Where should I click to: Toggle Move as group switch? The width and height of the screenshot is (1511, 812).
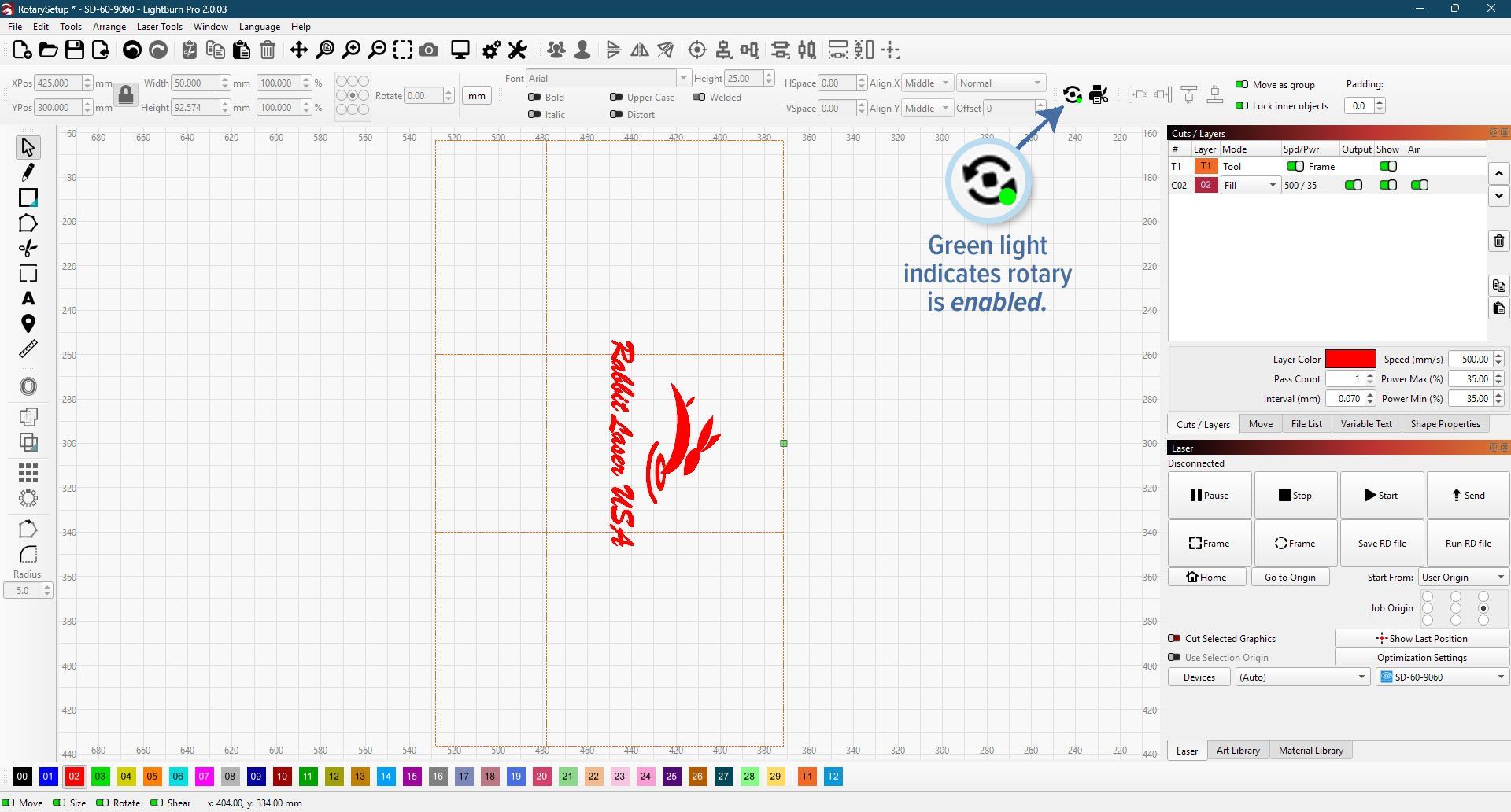1242,84
